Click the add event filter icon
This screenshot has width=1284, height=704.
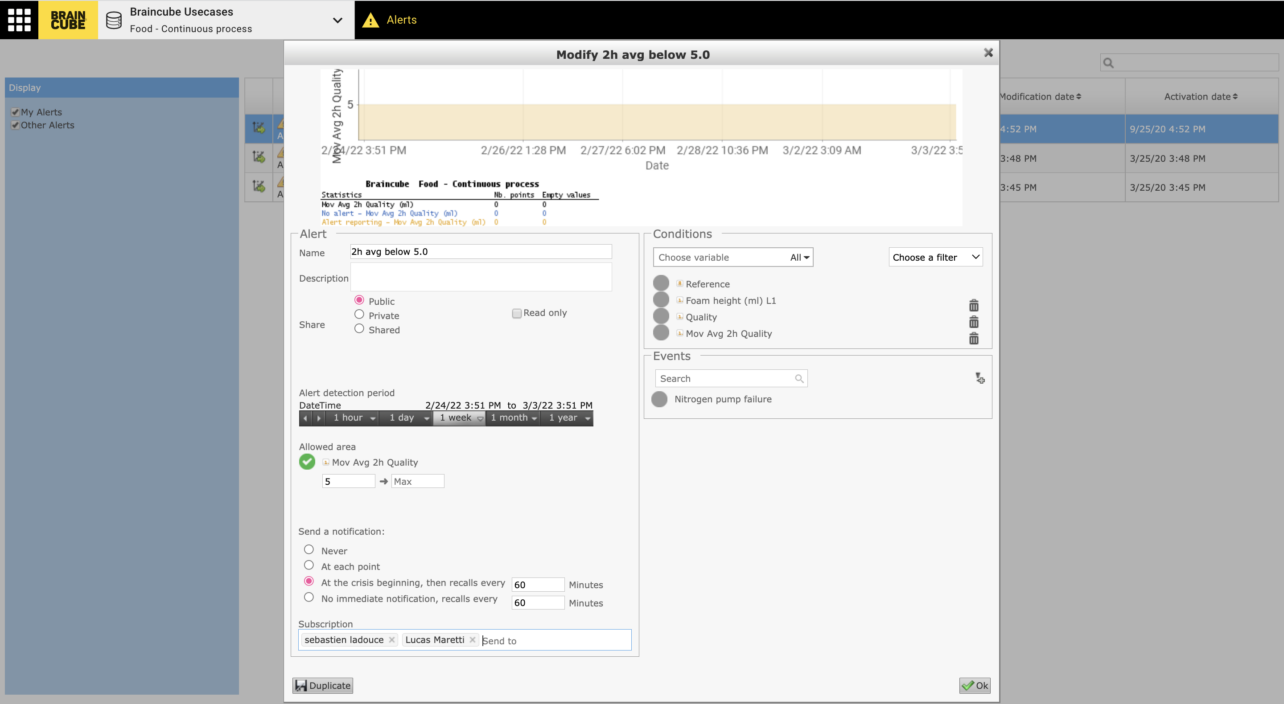tap(979, 379)
